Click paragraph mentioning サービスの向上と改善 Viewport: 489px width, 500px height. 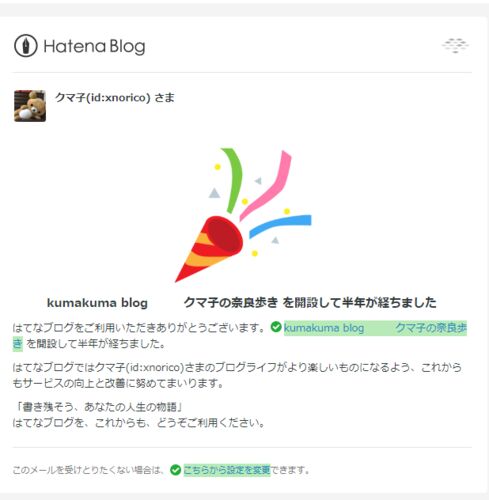pos(237,375)
